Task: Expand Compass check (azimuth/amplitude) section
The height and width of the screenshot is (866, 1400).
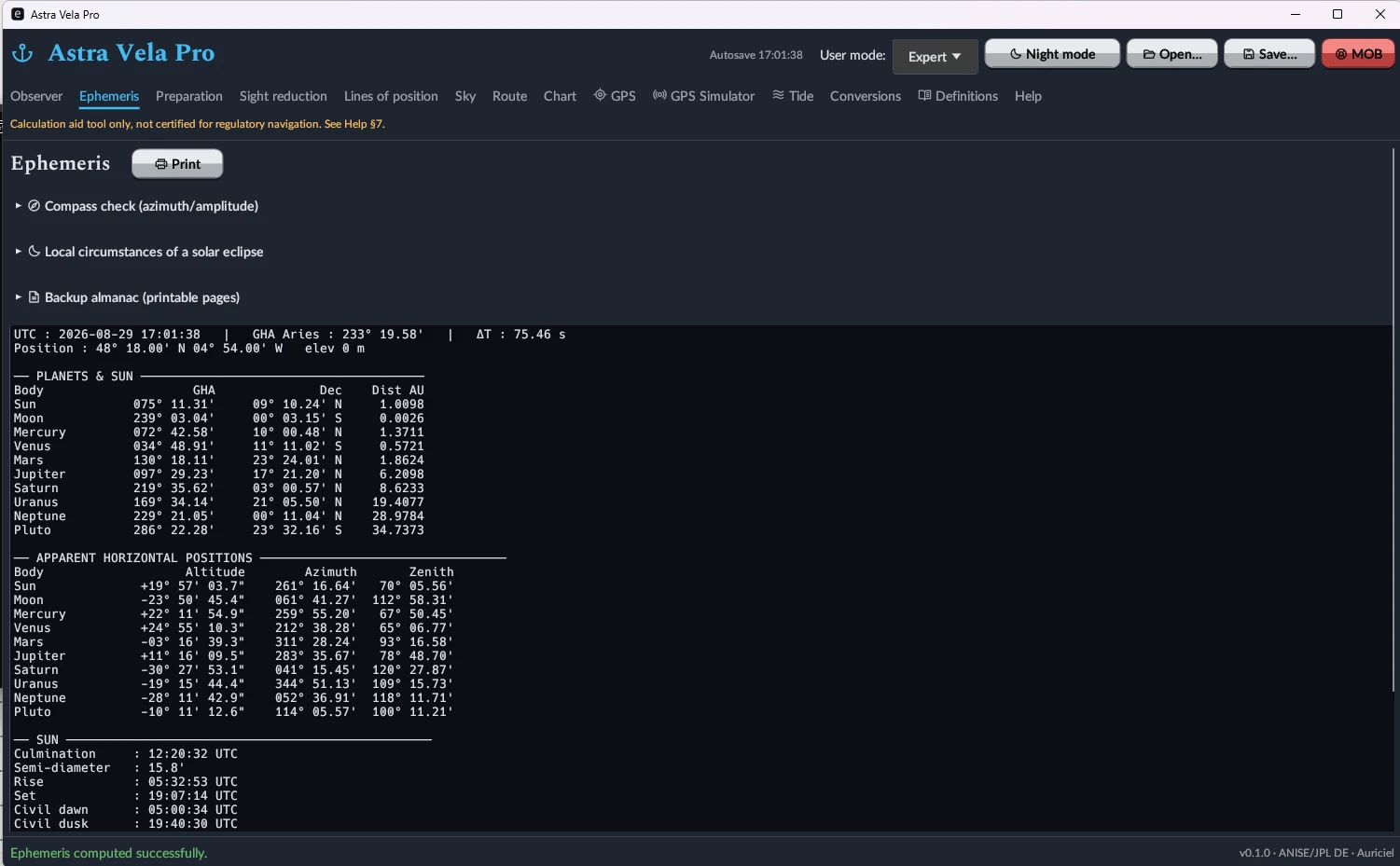Action: [x=137, y=206]
